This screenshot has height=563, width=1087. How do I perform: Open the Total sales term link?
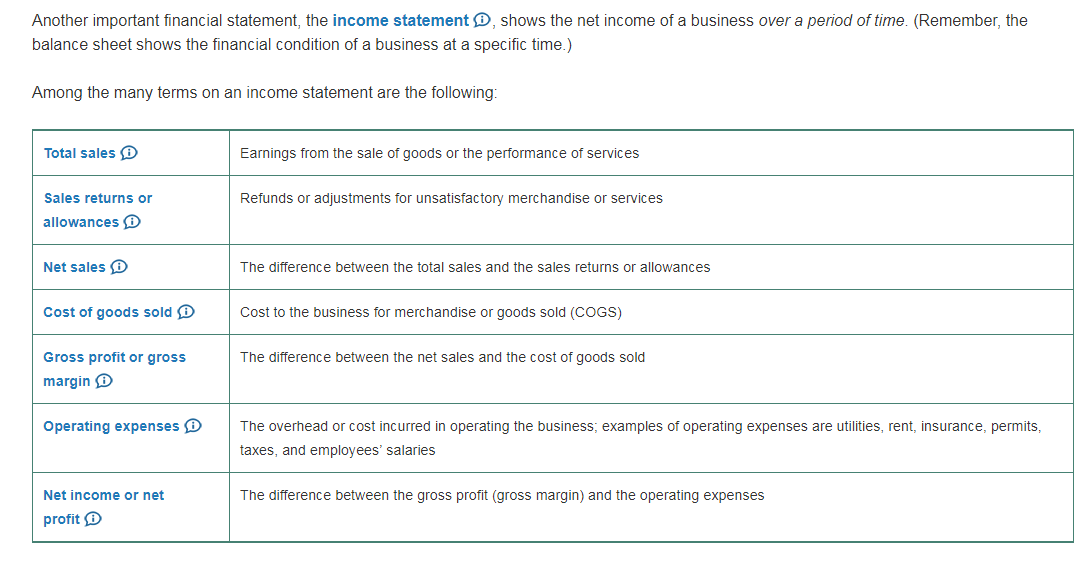pyautogui.click(x=80, y=153)
